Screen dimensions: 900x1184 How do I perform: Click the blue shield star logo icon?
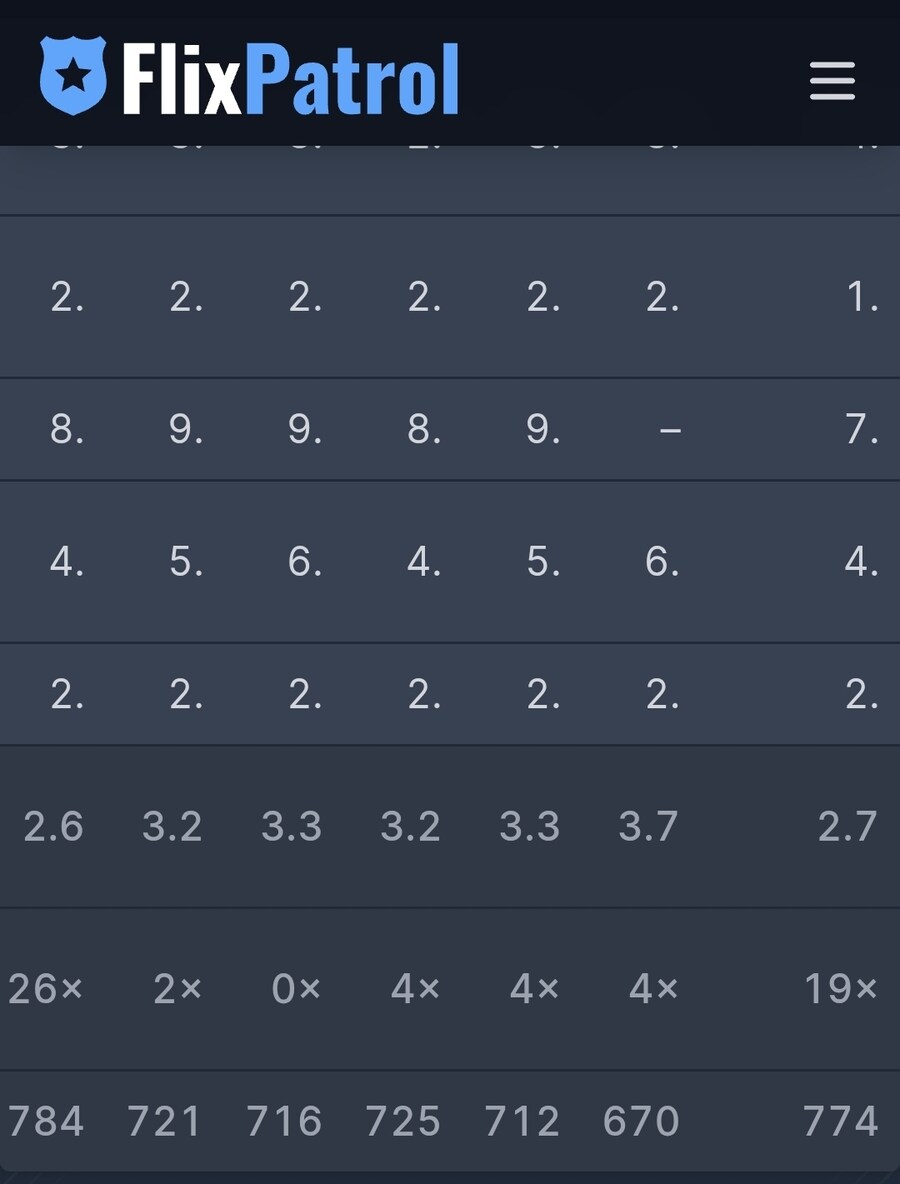[x=73, y=76]
